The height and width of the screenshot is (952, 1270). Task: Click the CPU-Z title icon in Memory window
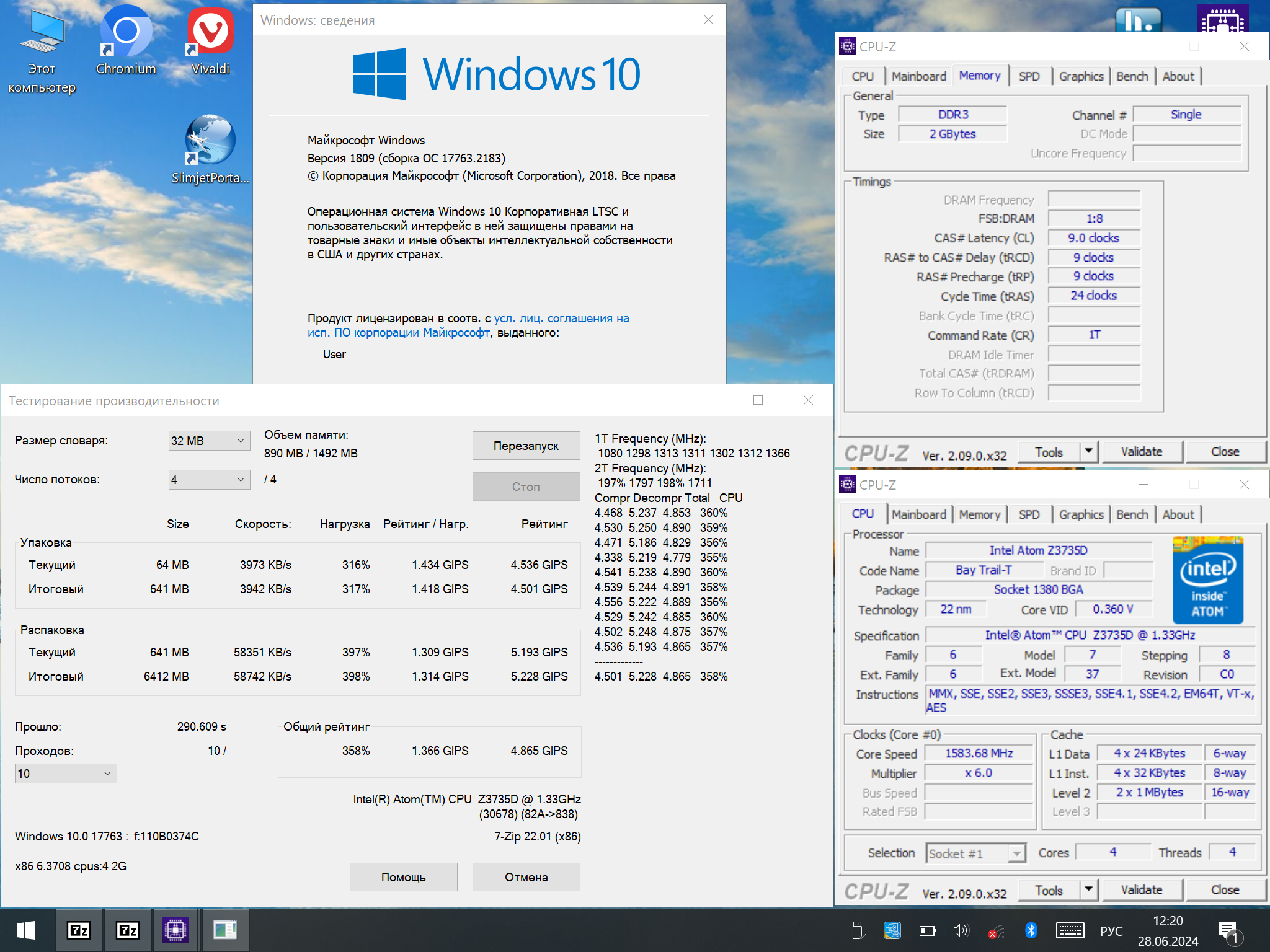847,46
